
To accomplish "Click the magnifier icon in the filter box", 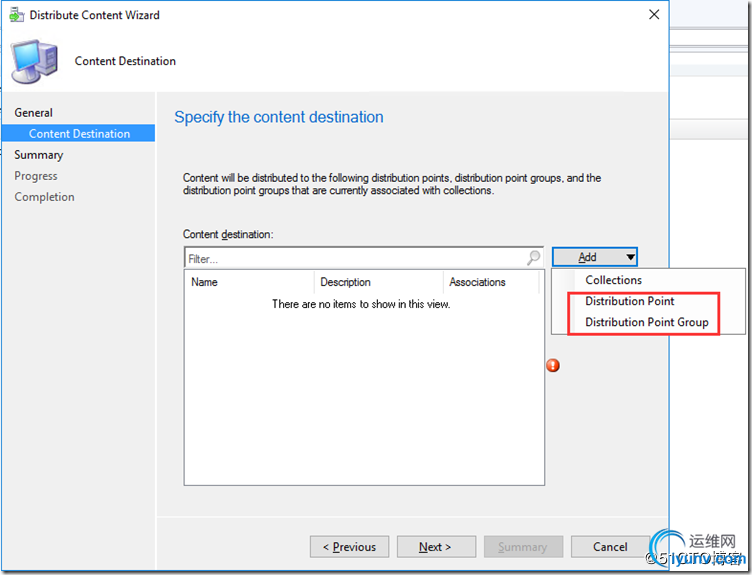I will pyautogui.click(x=534, y=258).
